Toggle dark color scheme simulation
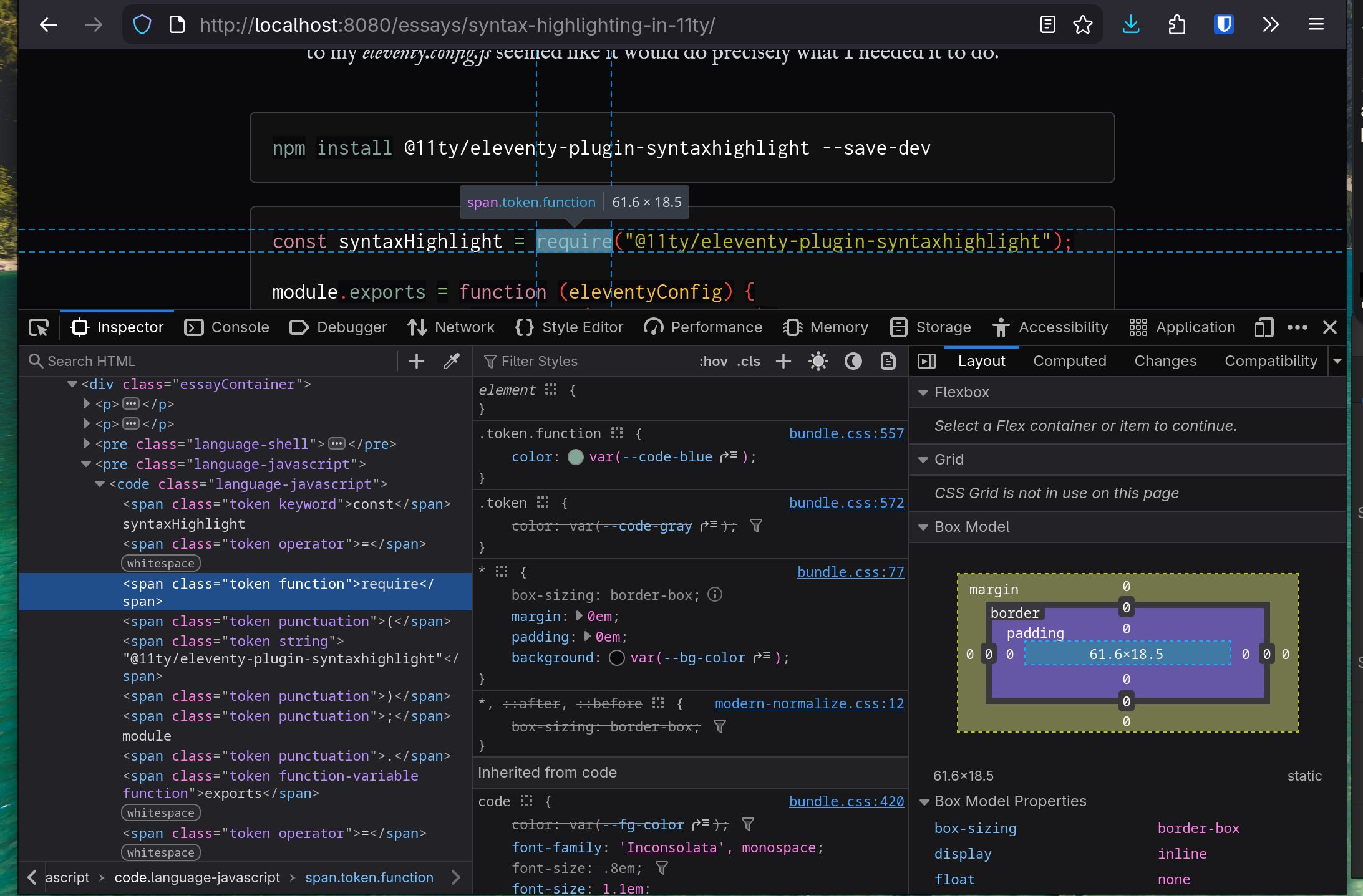The height and width of the screenshot is (896, 1363). (x=852, y=360)
